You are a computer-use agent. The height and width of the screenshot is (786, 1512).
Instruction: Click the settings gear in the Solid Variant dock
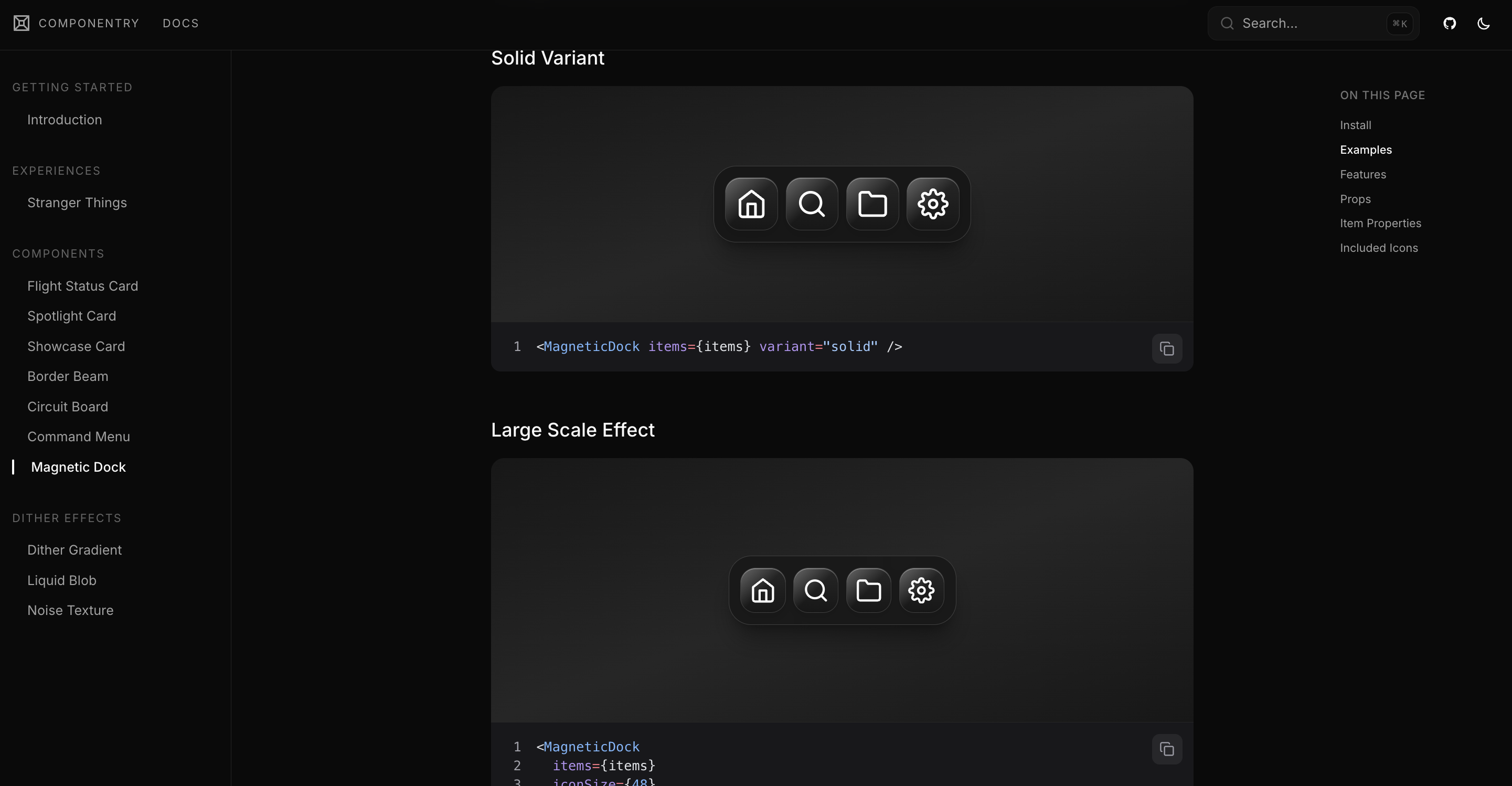point(933,204)
